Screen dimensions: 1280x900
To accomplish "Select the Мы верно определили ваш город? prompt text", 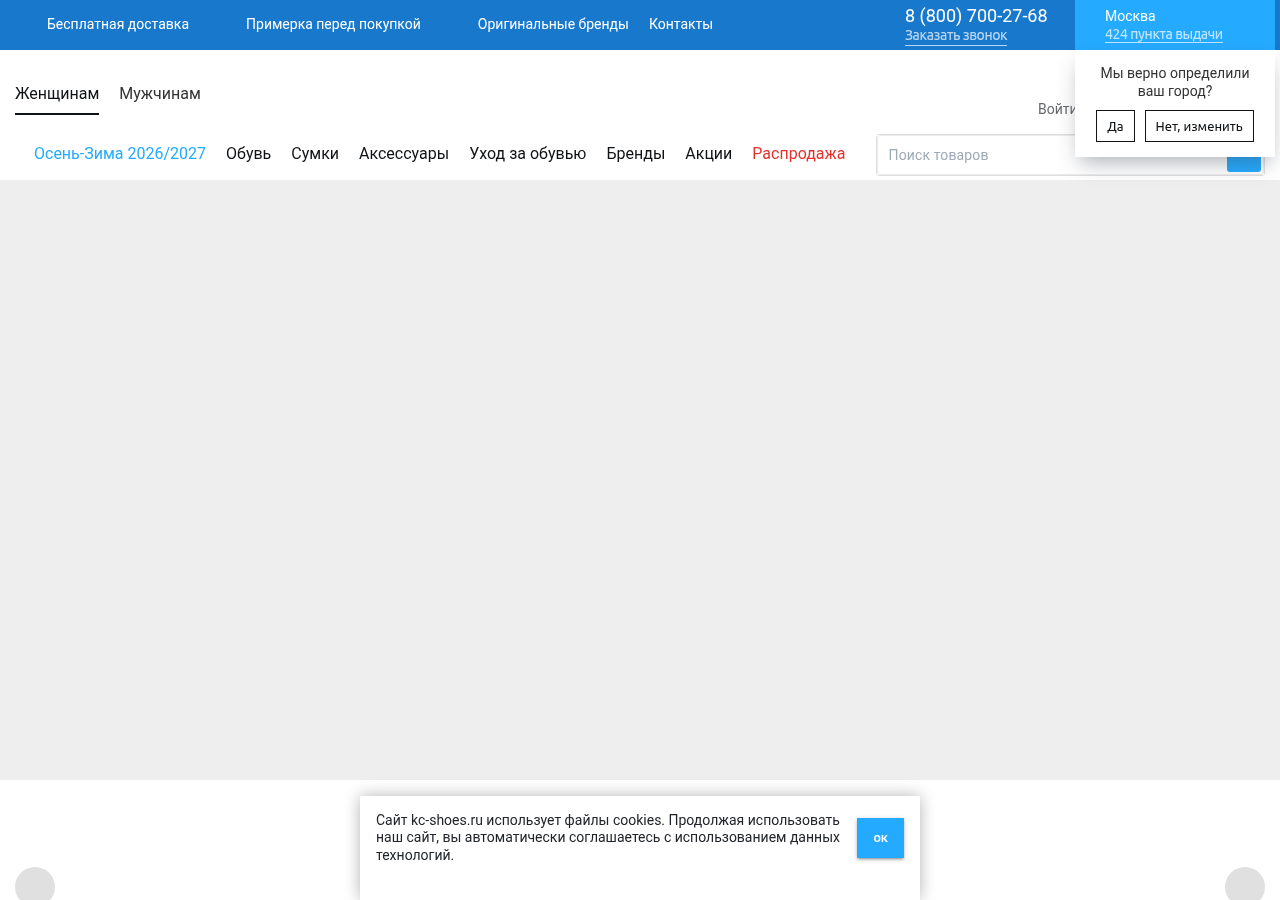I will click(x=1175, y=82).
